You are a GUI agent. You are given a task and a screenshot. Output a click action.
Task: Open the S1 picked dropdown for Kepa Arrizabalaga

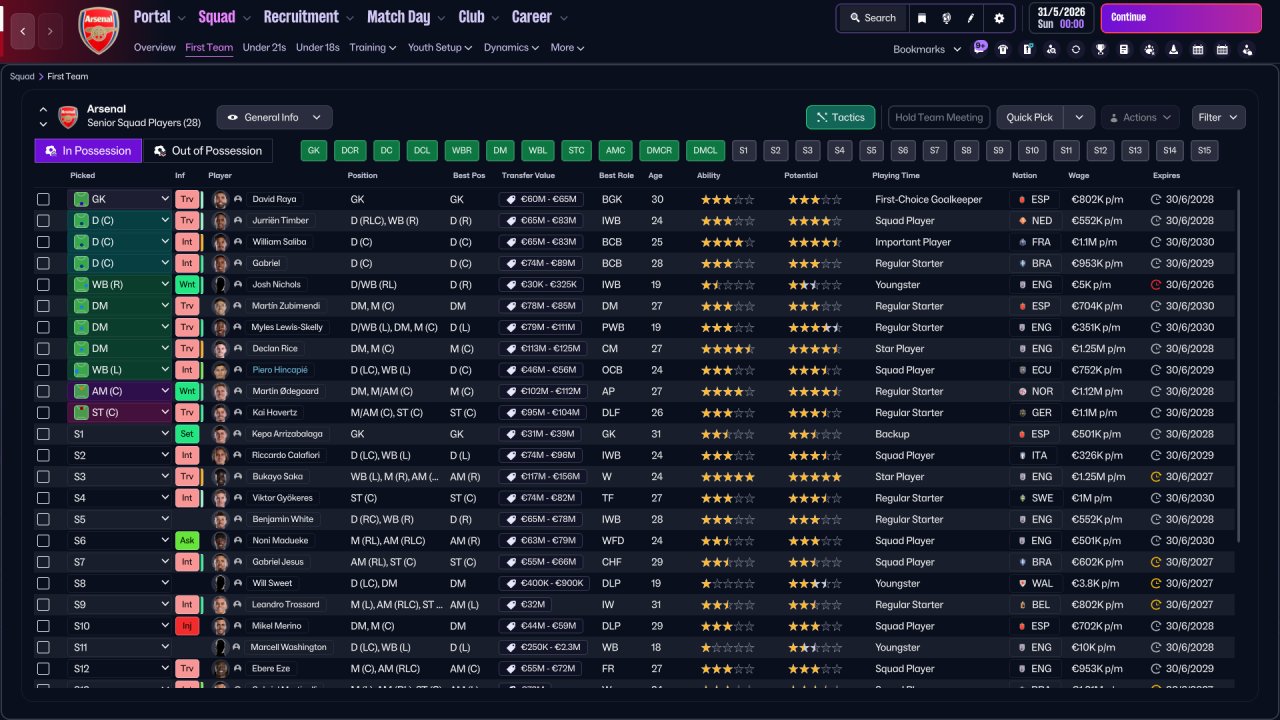tap(120, 434)
